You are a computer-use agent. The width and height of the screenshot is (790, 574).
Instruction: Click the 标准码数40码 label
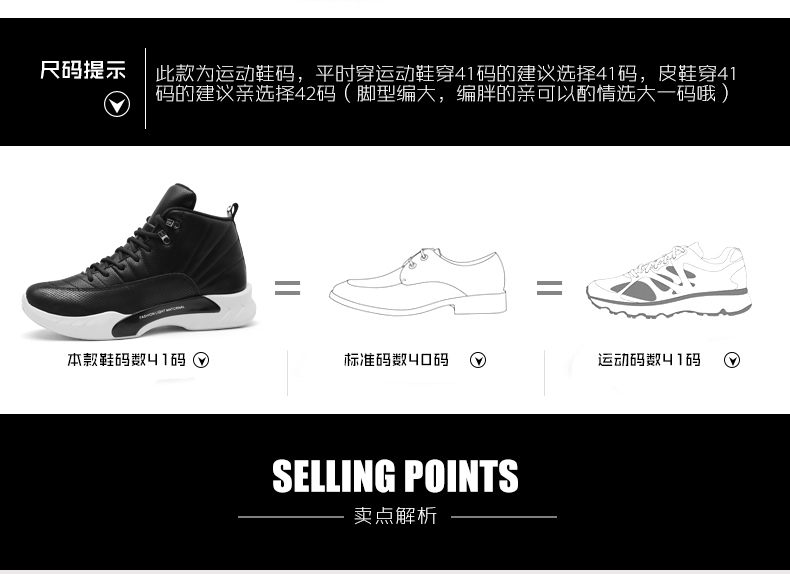coord(397,360)
